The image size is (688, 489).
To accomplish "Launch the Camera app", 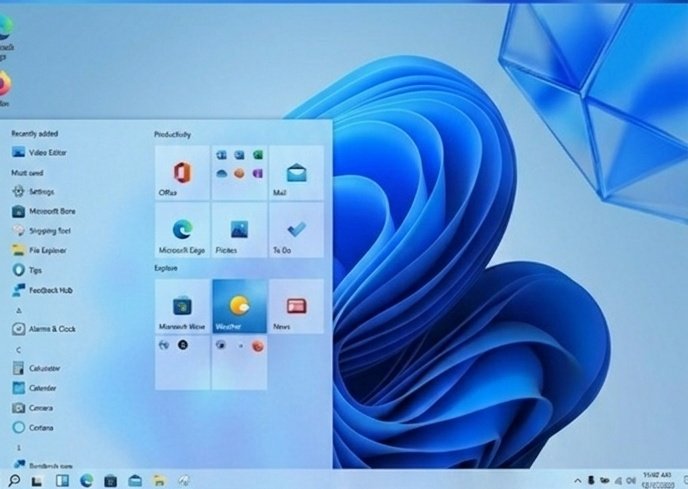I will [x=32, y=408].
